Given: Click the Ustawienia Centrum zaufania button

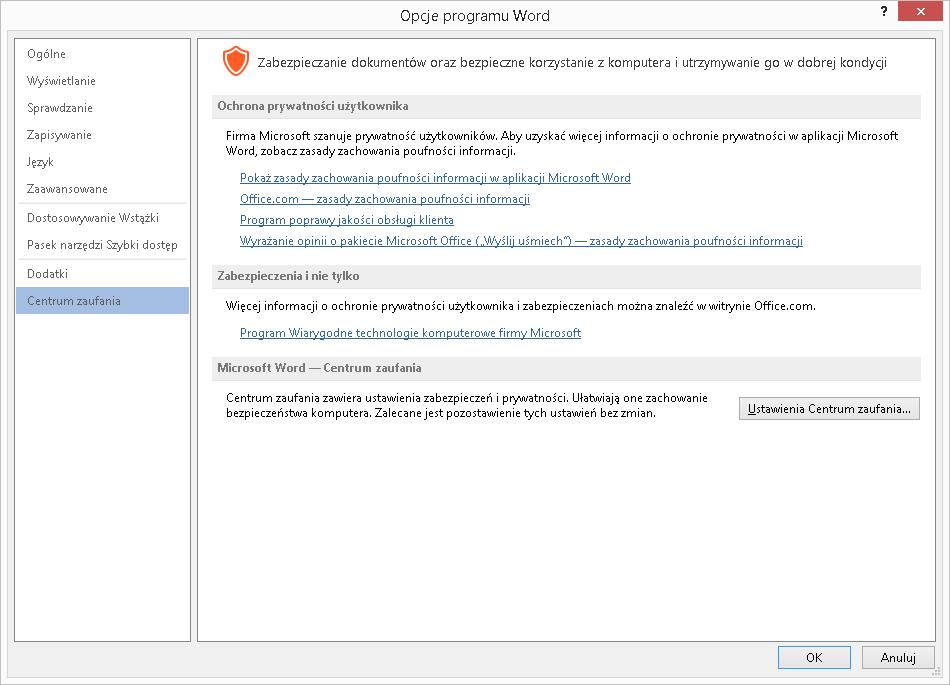Looking at the screenshot, I should click(x=829, y=409).
